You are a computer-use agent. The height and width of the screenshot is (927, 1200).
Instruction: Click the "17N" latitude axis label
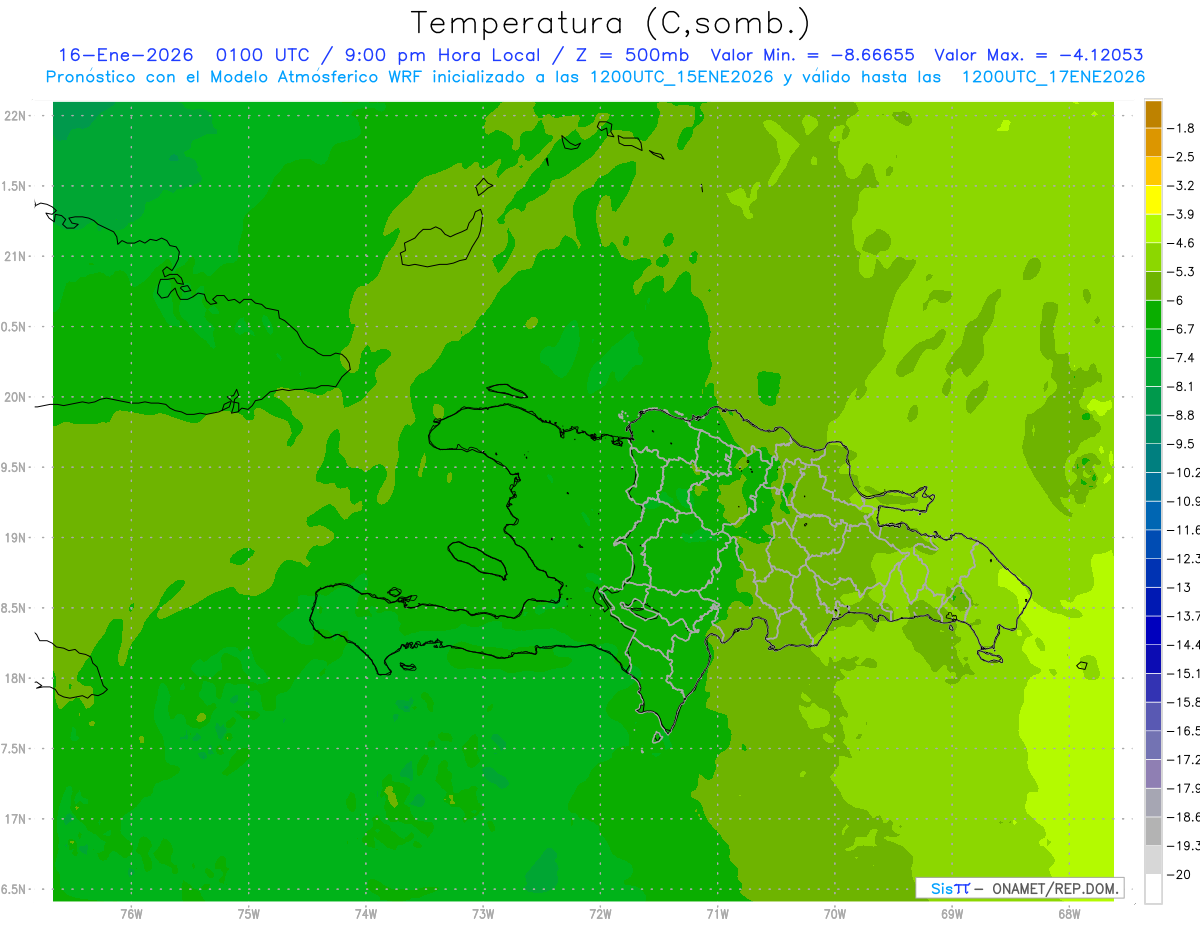click(15, 819)
